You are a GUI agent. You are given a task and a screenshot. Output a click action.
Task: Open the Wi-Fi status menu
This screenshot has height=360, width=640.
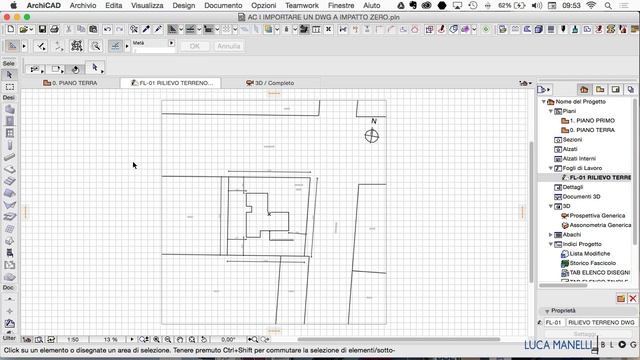tap(591, 6)
